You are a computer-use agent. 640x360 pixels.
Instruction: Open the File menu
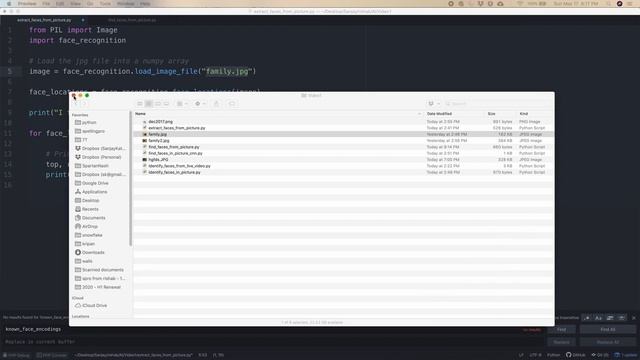(46, 4)
